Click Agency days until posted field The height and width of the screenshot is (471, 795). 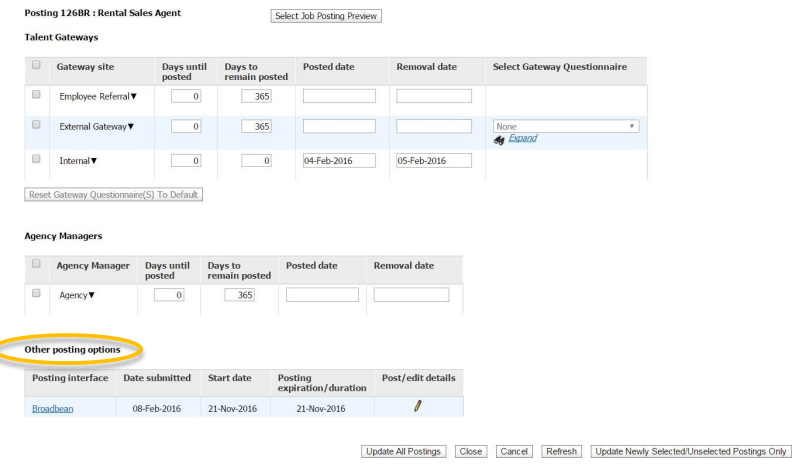click(169, 295)
